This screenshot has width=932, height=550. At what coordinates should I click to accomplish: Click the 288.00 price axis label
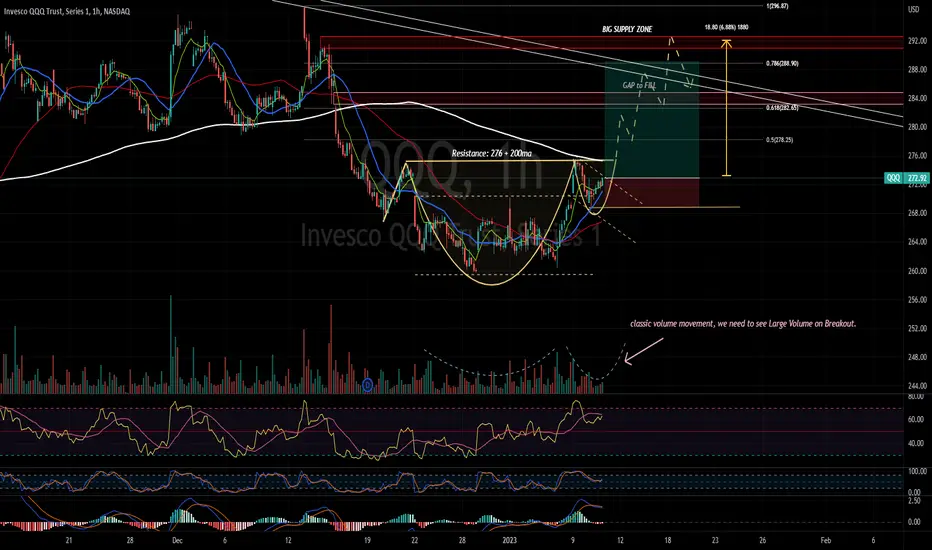click(918, 70)
